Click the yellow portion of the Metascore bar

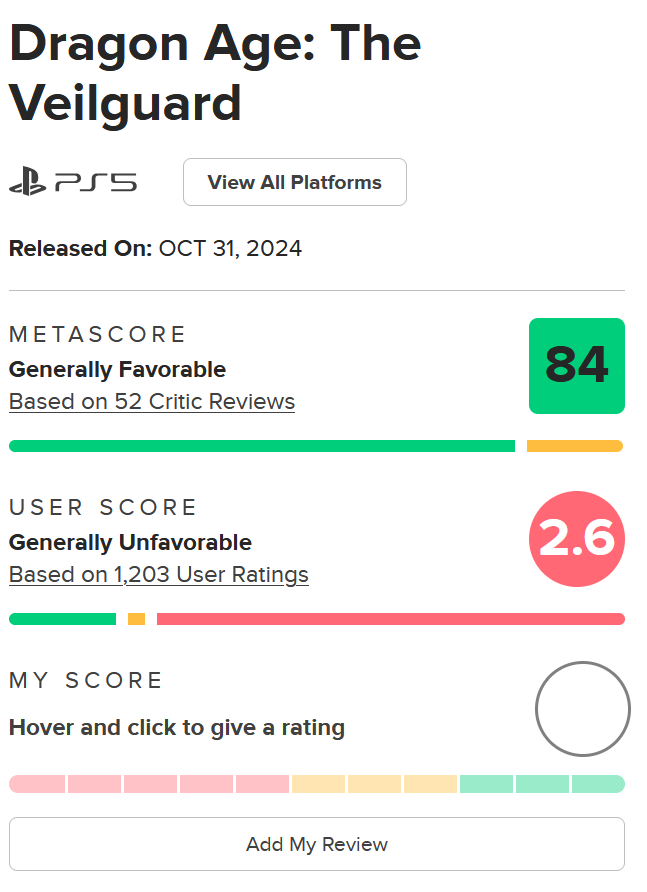click(x=574, y=446)
